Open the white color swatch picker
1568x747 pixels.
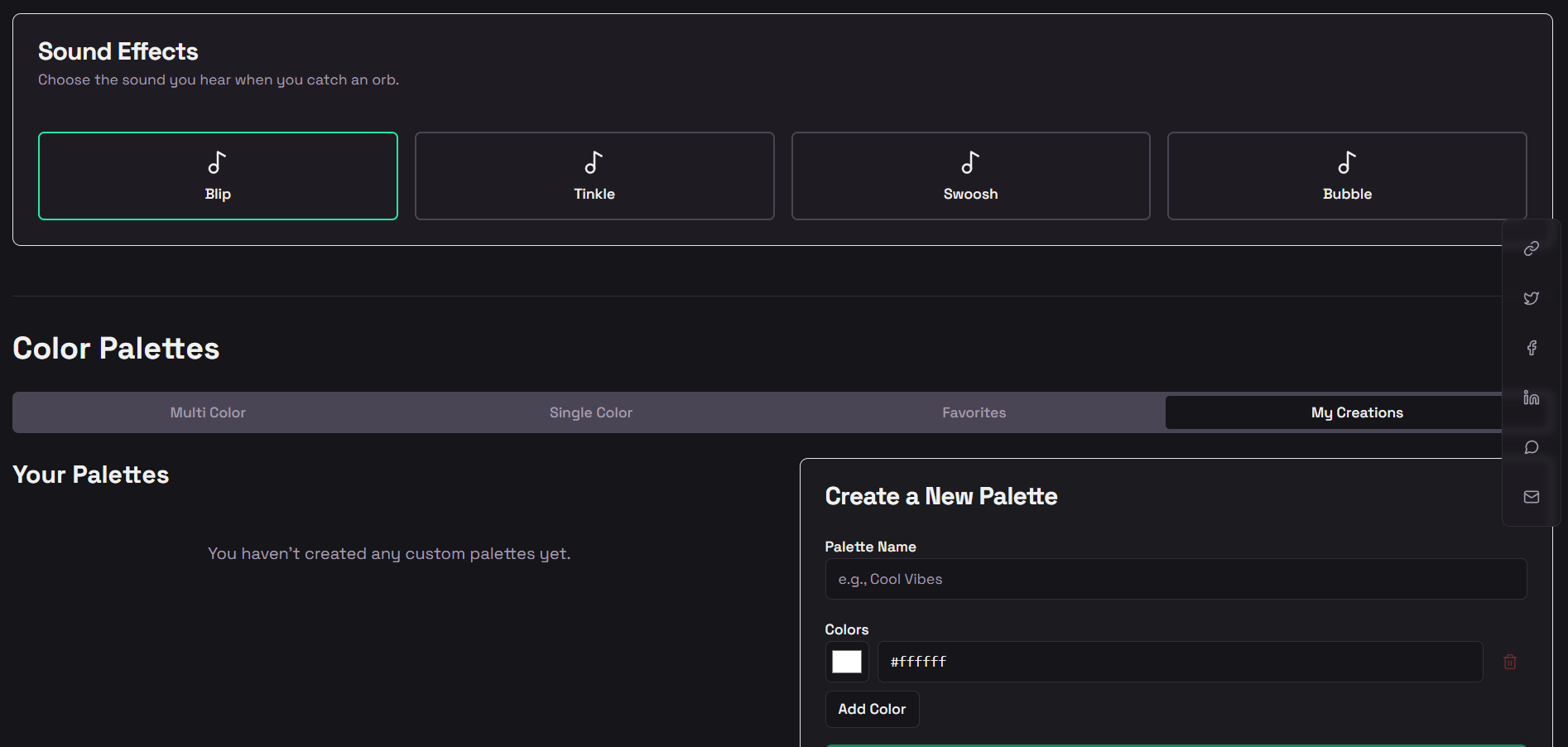click(847, 662)
